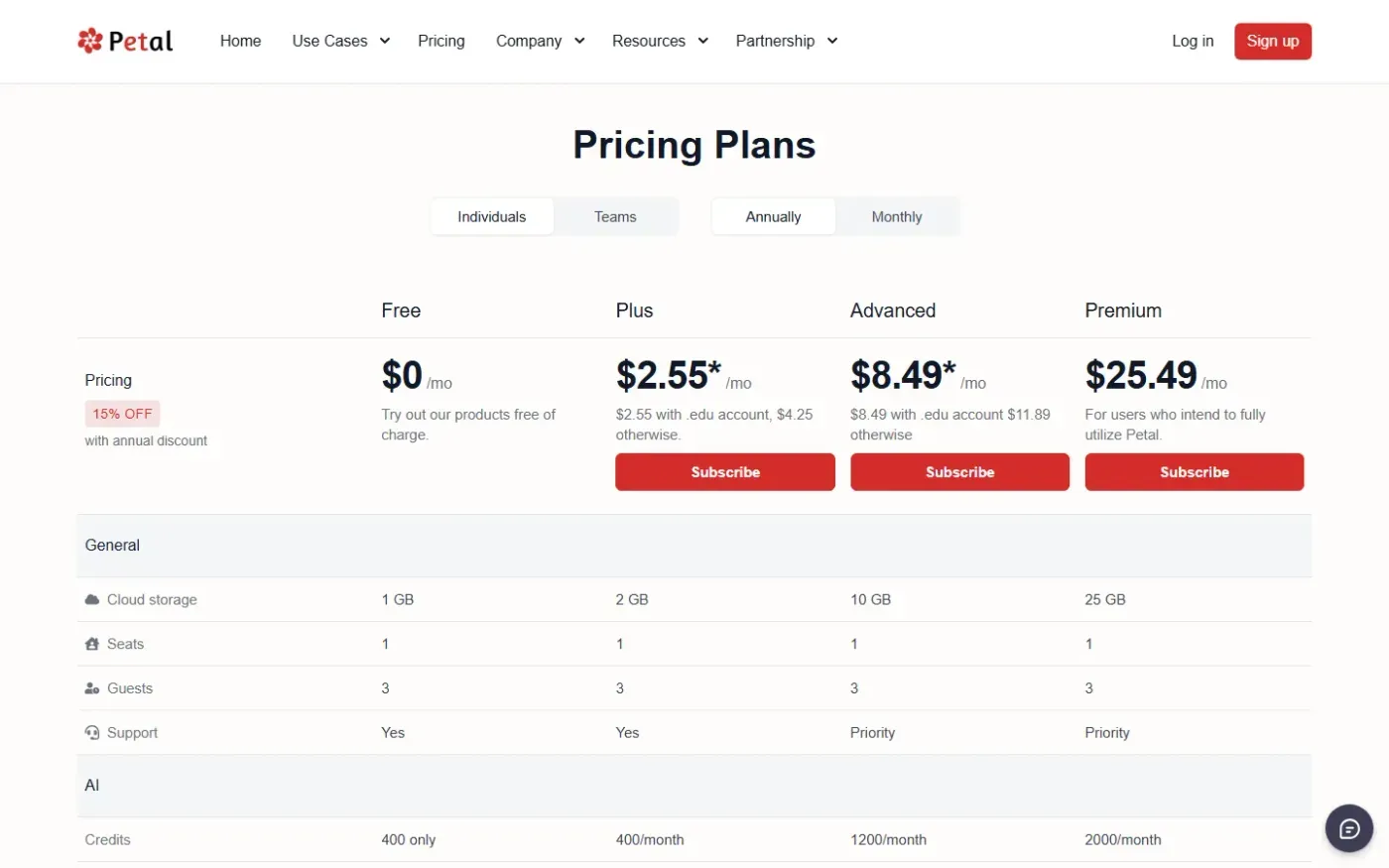The width and height of the screenshot is (1389, 868).
Task: Click the Pricing Plans heading
Action: [x=694, y=145]
